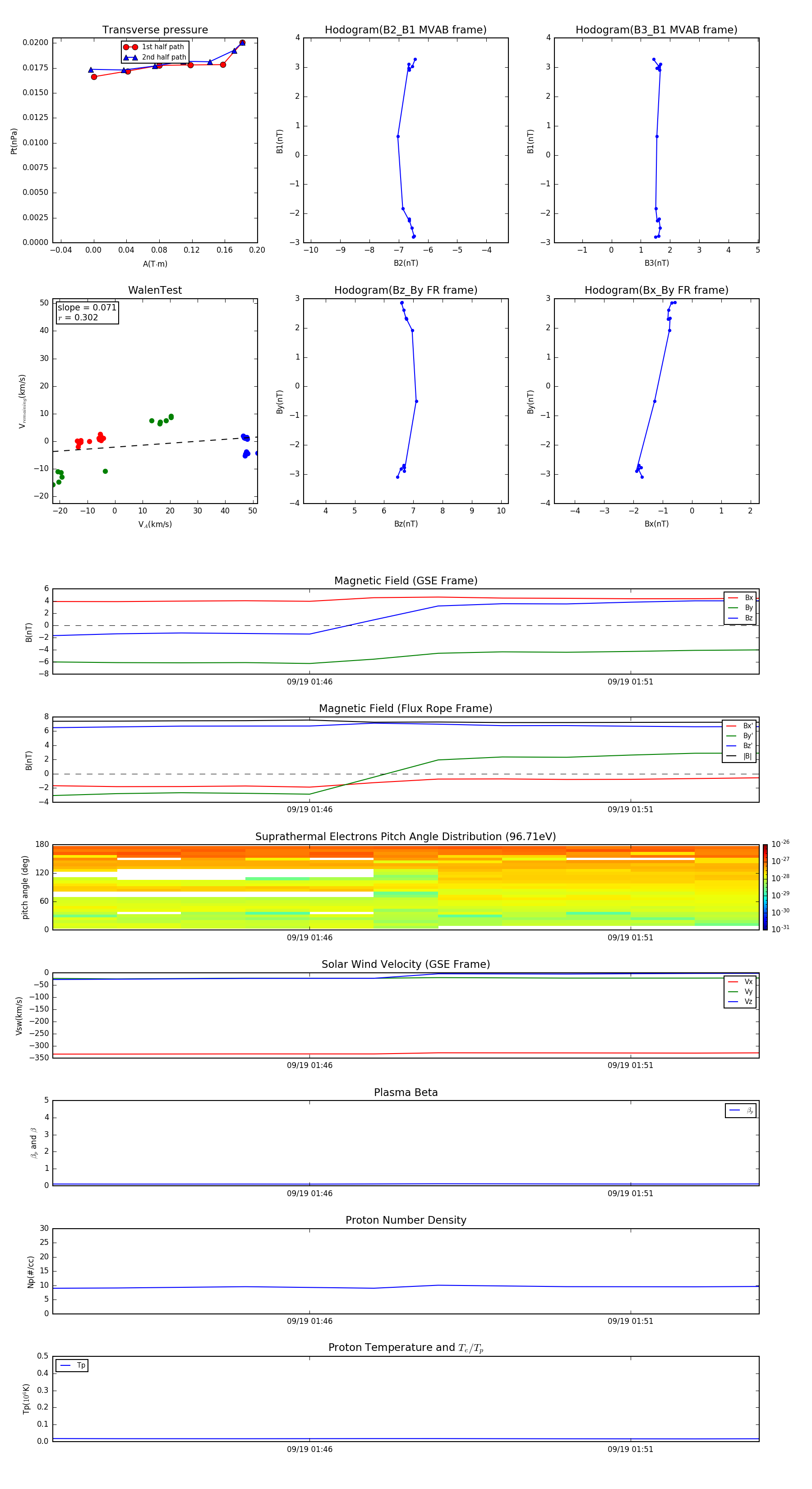This screenshot has height=1489, width=812.
Task: Click the red Vx curve in velocity plot
Action: tap(406, 1053)
